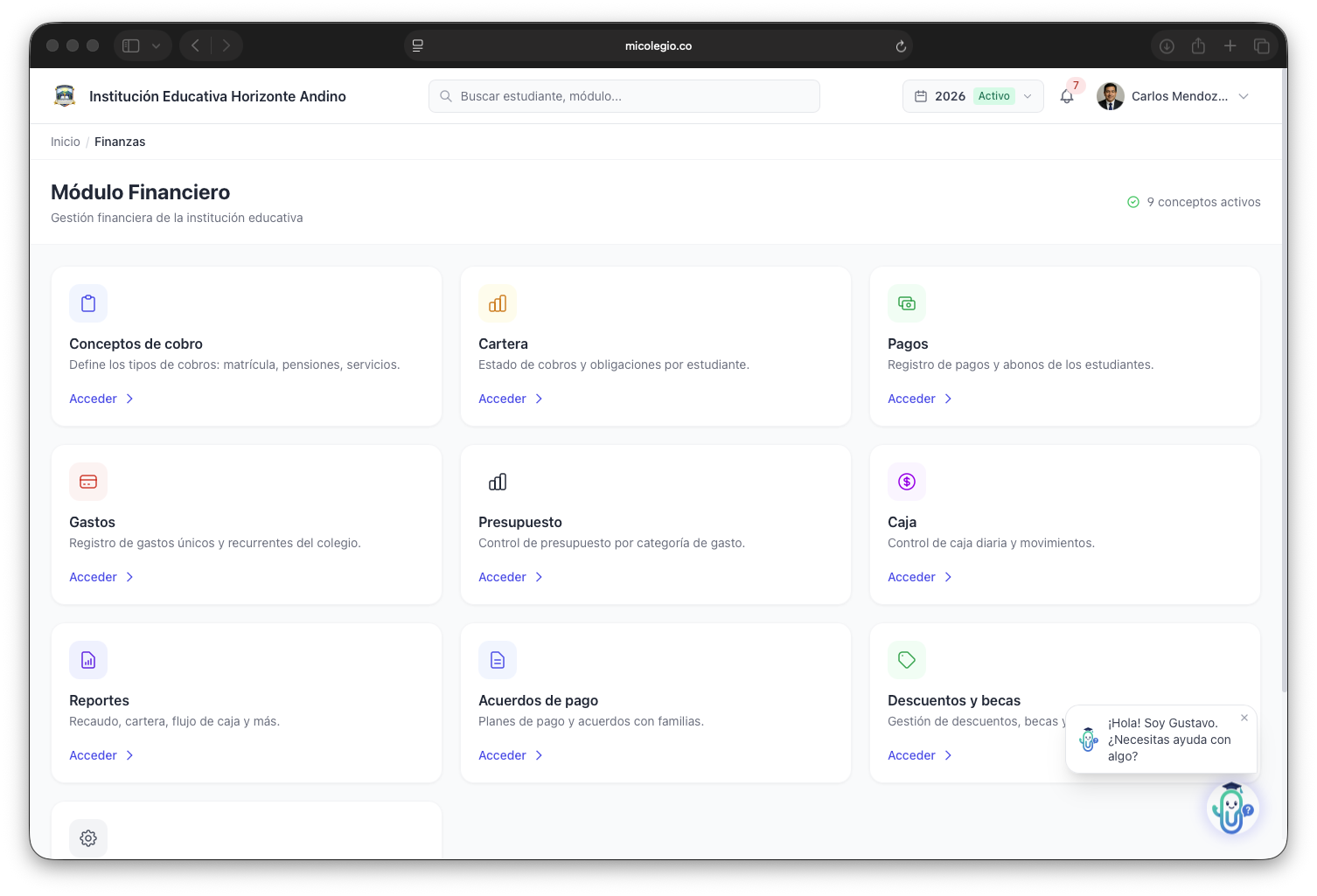Click the Presupuesto chart icon

(x=498, y=482)
